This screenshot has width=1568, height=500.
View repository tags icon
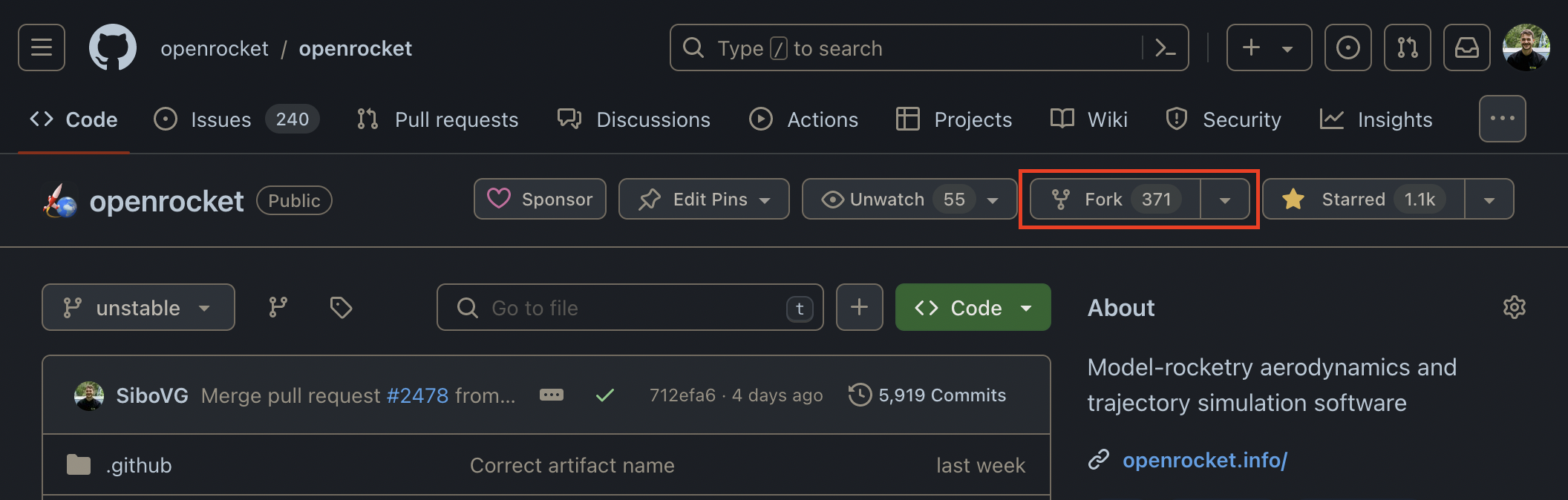click(x=341, y=307)
